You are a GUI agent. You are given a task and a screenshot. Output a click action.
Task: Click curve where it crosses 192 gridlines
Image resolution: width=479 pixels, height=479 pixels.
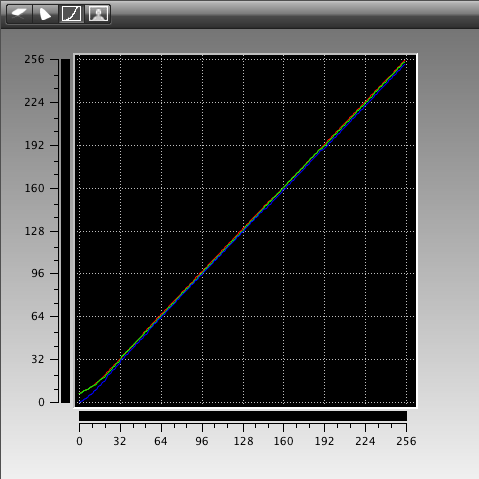point(324,145)
